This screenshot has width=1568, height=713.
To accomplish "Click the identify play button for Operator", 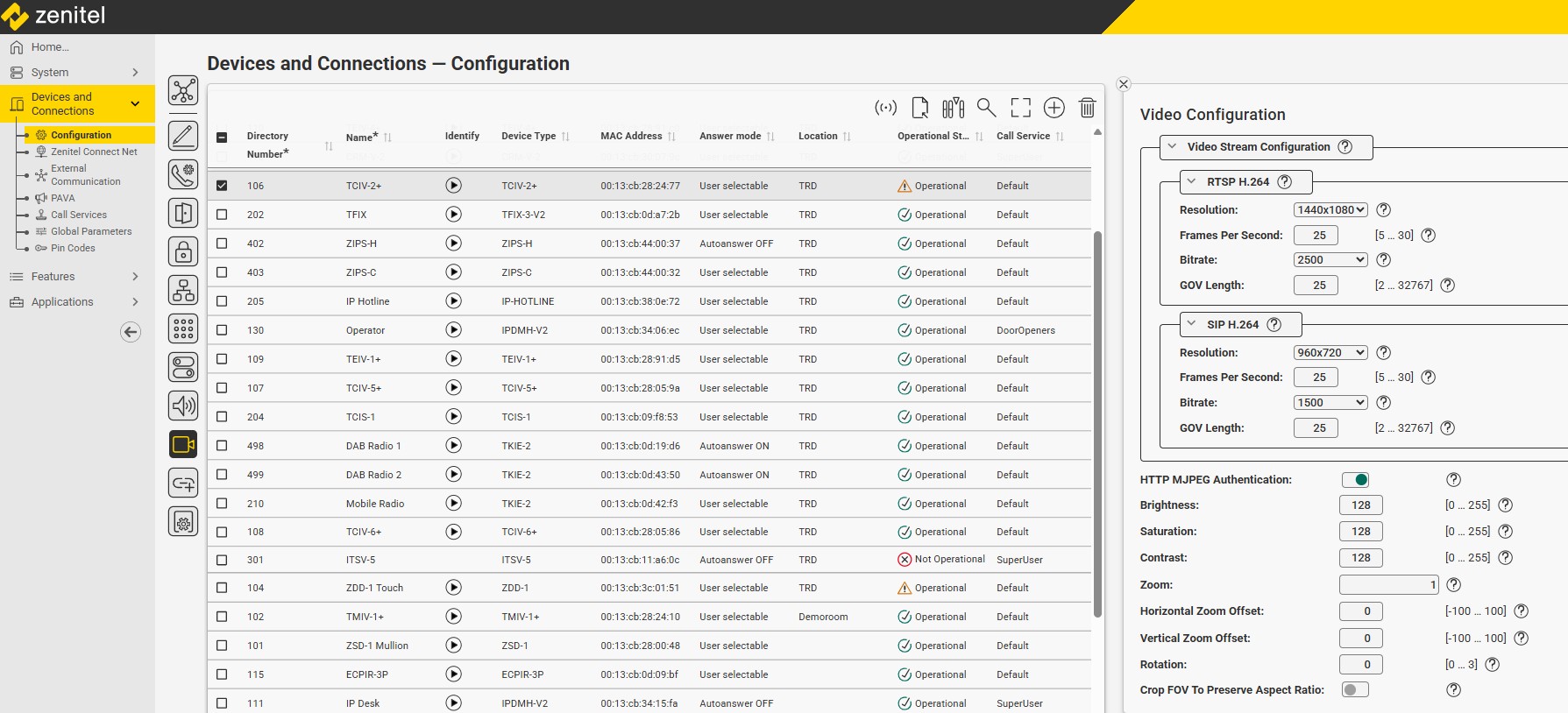I will [x=453, y=330].
